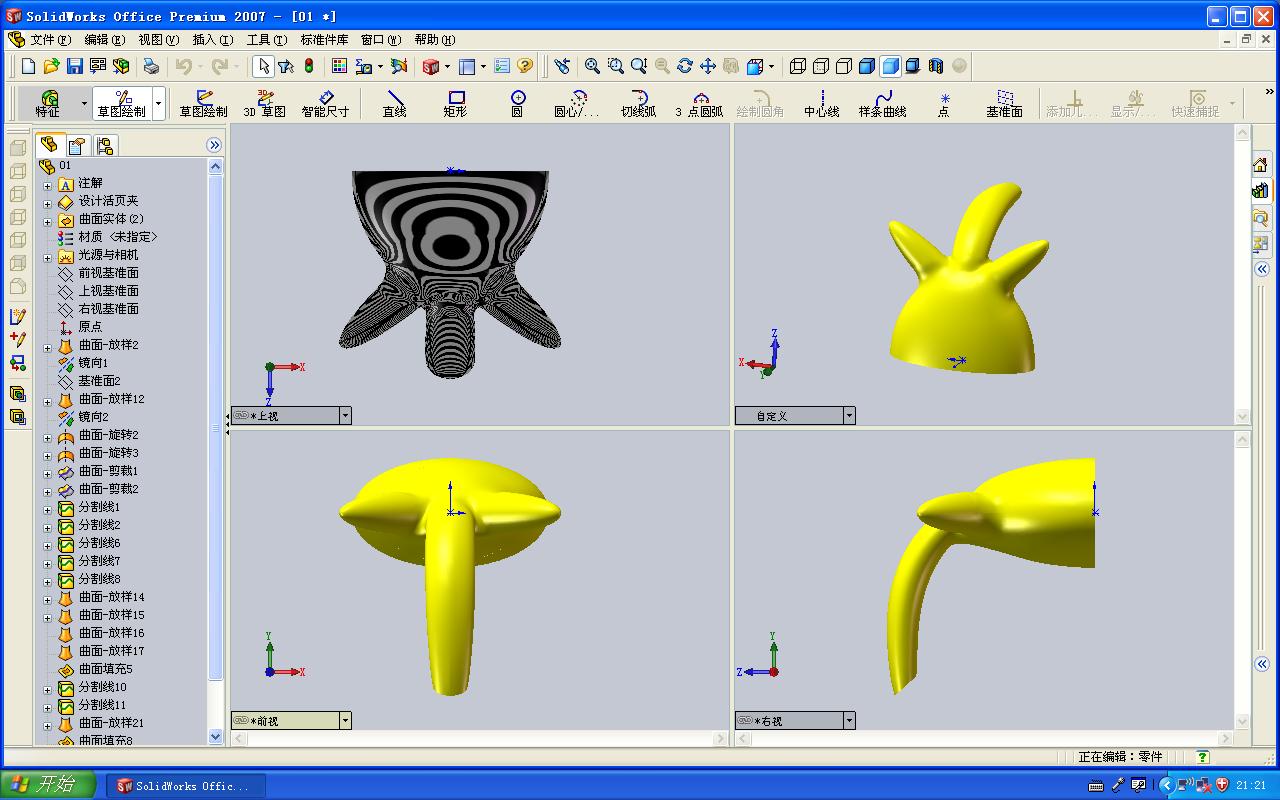Image resolution: width=1280 pixels, height=800 pixels.
Task: Open the 插入(I) menu
Action: click(212, 40)
